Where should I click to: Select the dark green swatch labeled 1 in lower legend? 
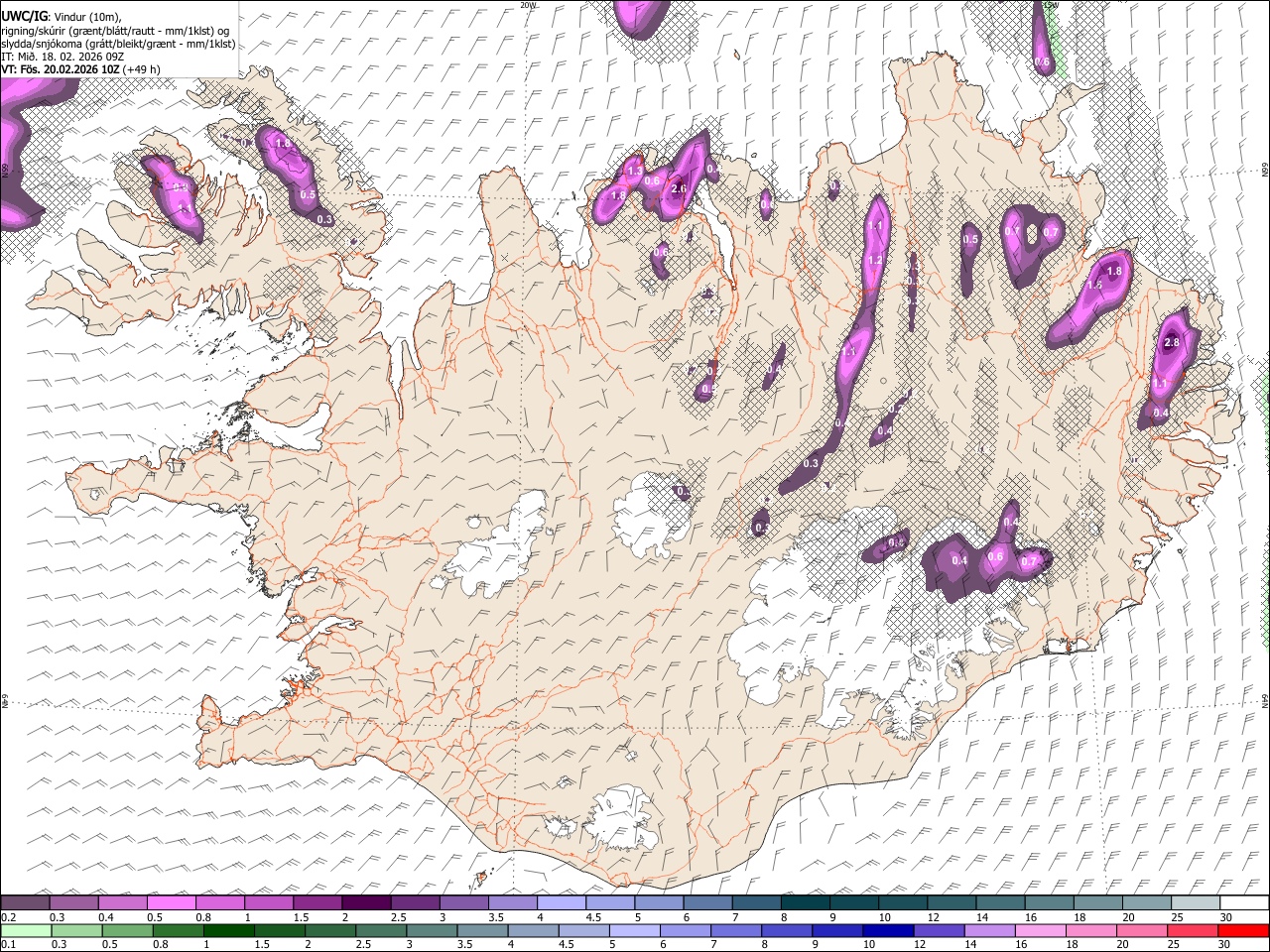[228, 930]
